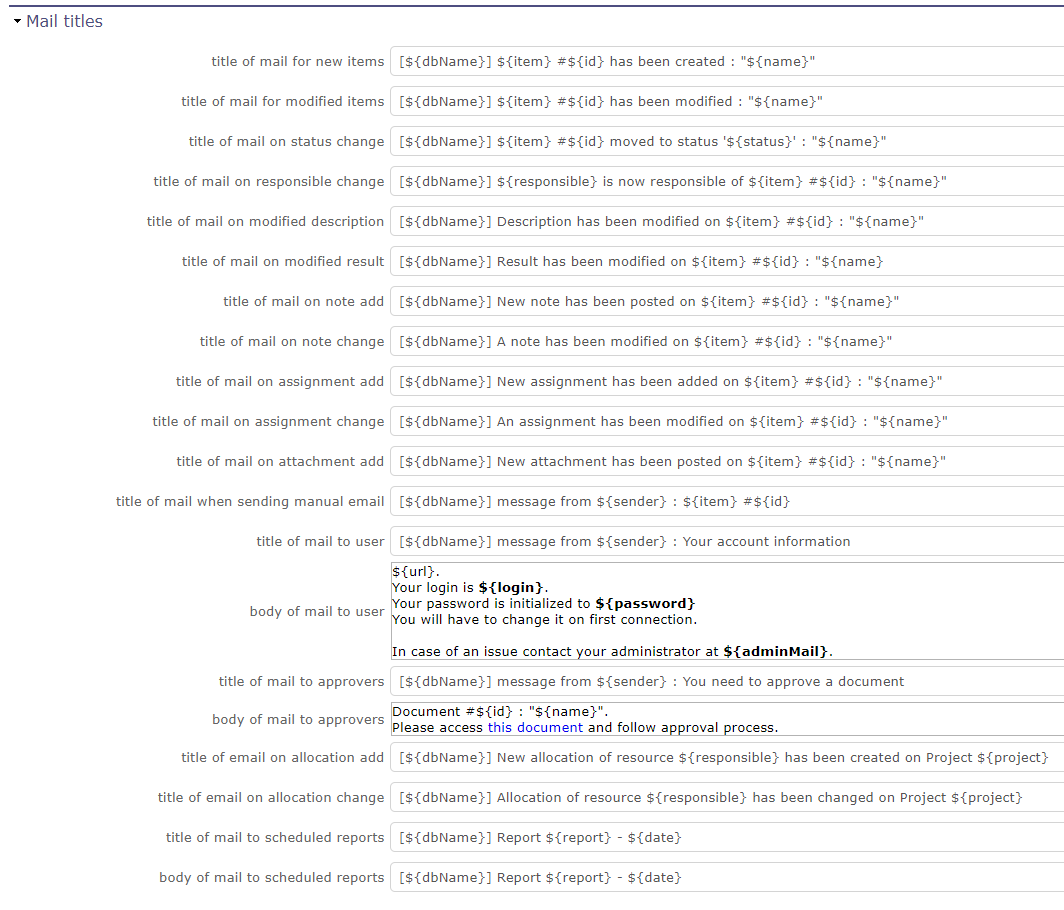Select the assignment add mail title field
The image size is (1064, 910).
tap(700, 381)
